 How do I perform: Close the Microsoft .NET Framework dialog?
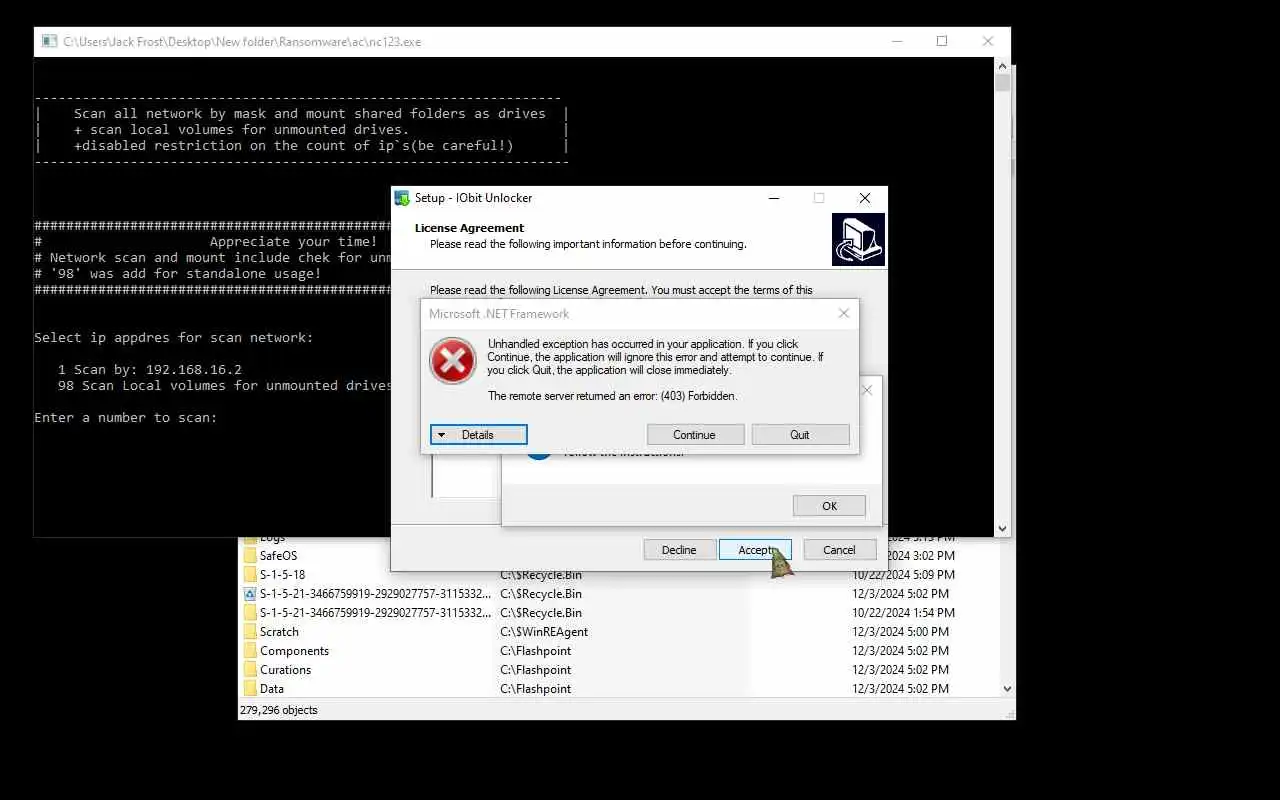843,313
